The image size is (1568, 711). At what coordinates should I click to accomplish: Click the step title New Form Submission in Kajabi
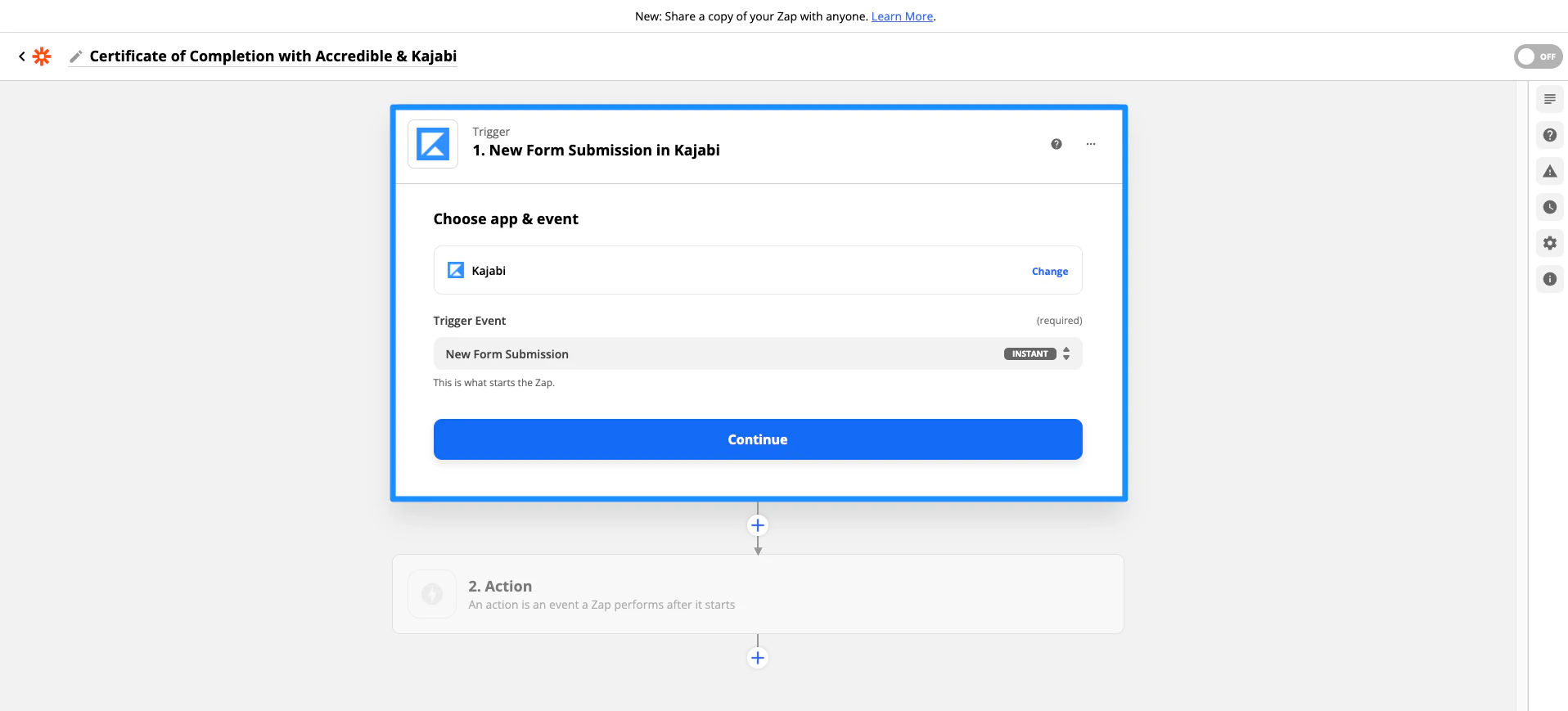(596, 151)
